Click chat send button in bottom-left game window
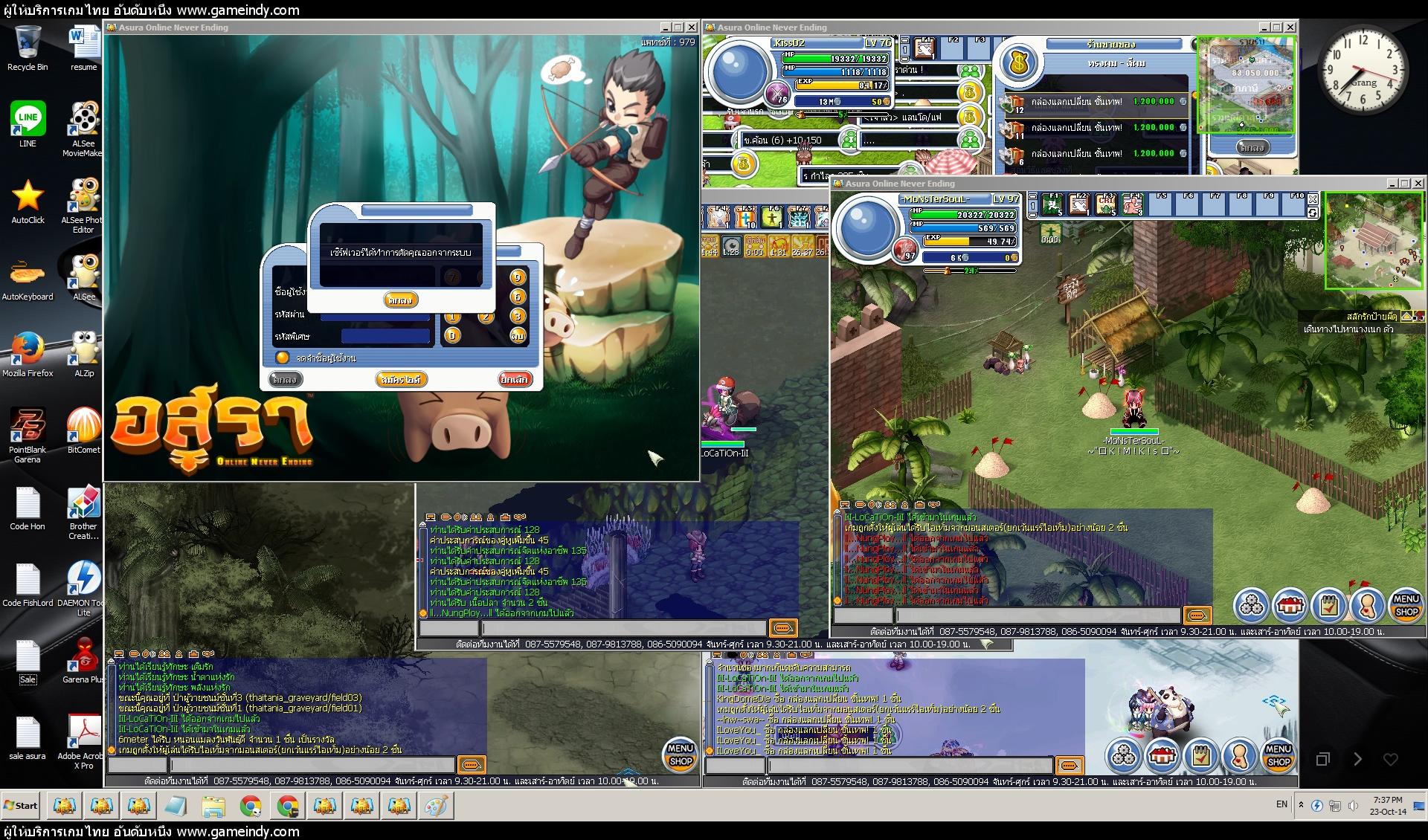Screen dimensions: 1428x840 tap(472, 765)
